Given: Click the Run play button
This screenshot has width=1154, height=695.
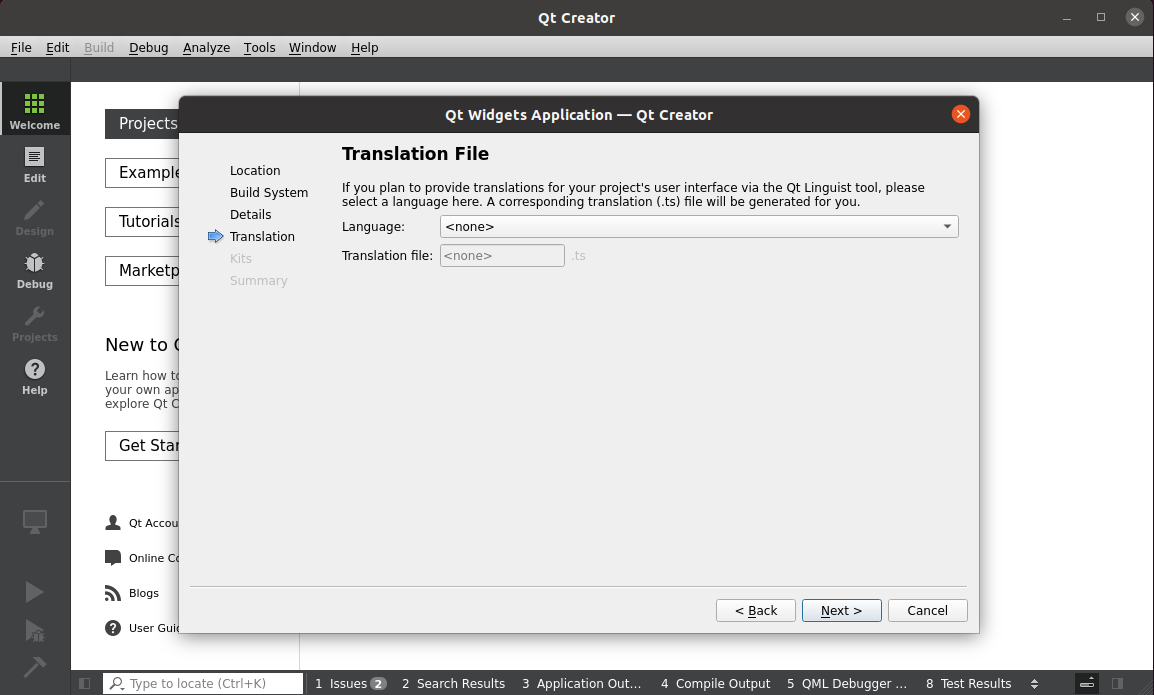Looking at the screenshot, I should [x=35, y=592].
